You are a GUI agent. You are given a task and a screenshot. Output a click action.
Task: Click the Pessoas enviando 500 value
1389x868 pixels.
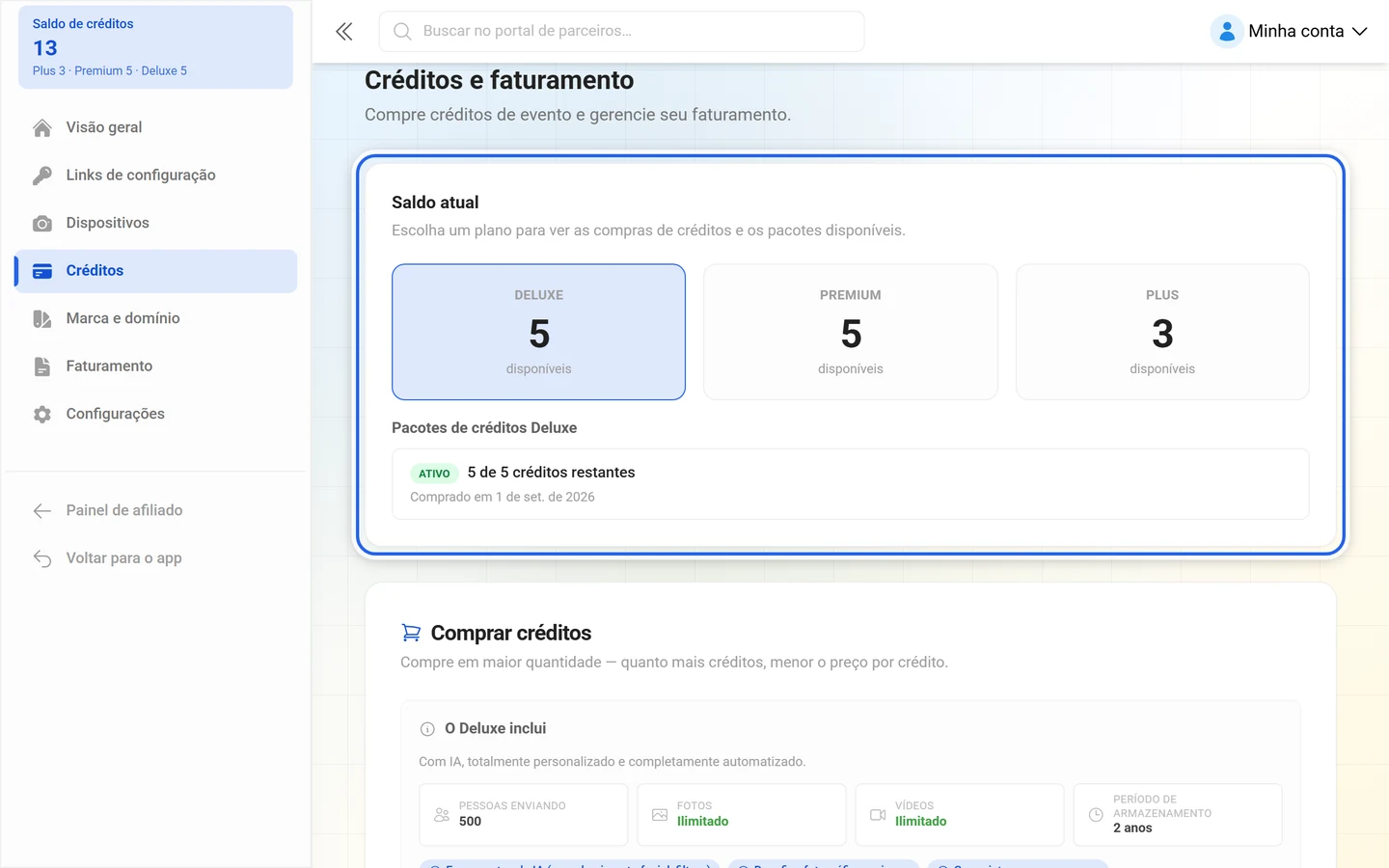[x=470, y=822]
